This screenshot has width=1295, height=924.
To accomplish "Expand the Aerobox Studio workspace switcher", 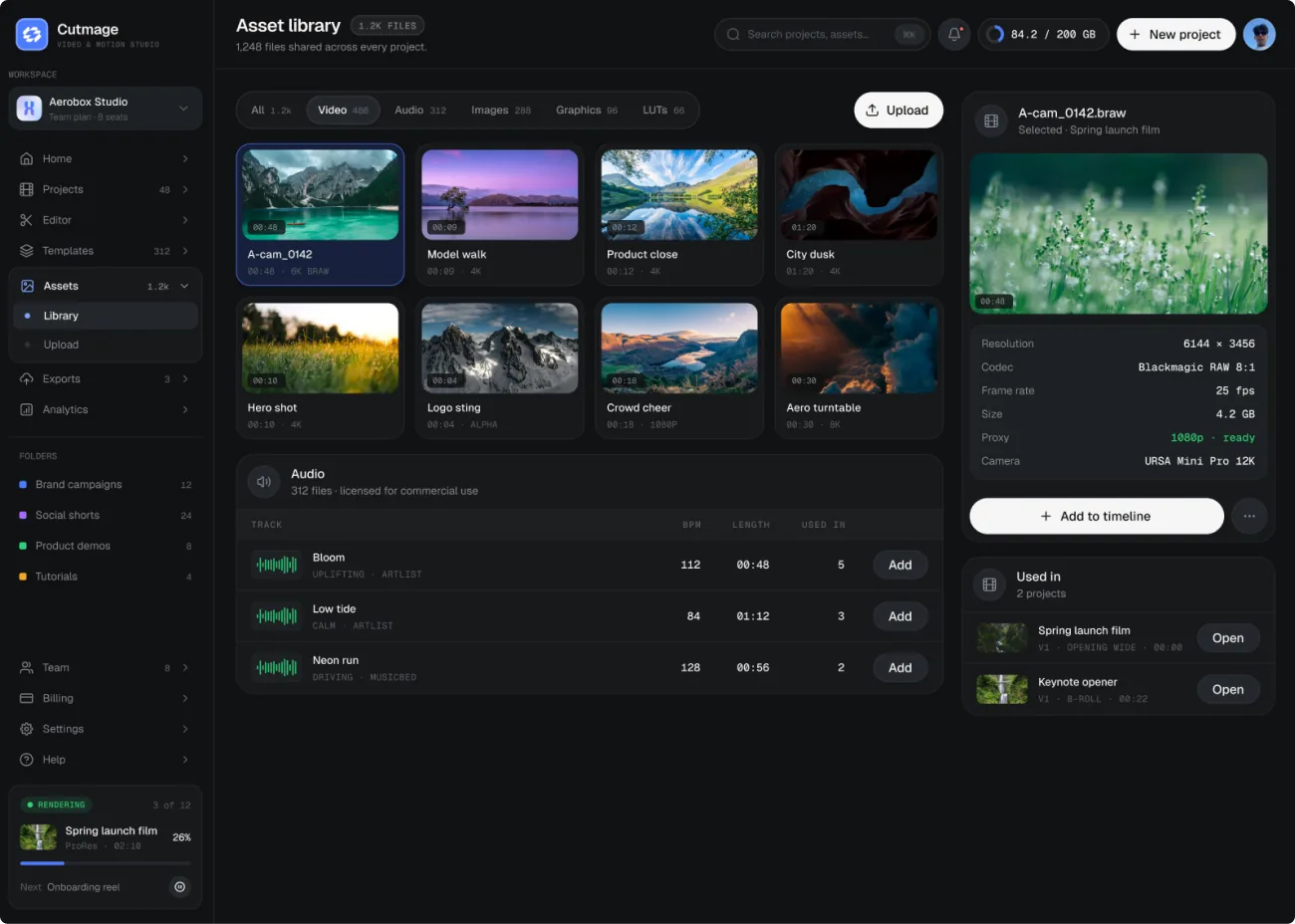I will tap(106, 109).
